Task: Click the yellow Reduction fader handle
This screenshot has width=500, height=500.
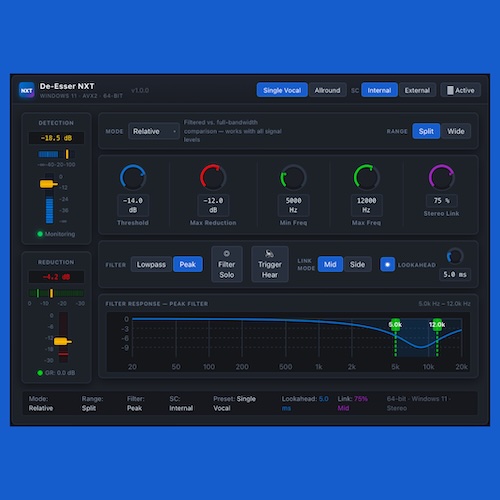Action: point(63,341)
